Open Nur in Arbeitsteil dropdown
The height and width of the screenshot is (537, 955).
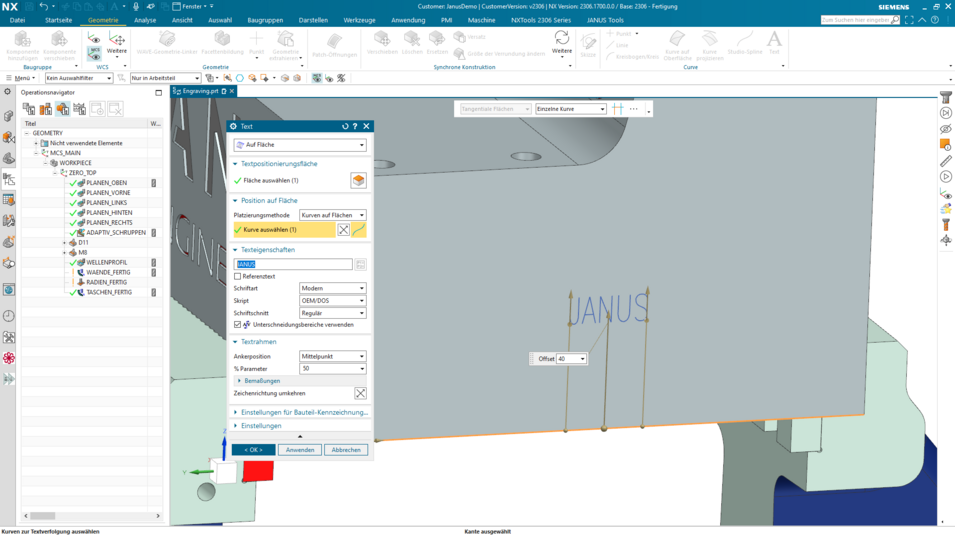[x=166, y=78]
